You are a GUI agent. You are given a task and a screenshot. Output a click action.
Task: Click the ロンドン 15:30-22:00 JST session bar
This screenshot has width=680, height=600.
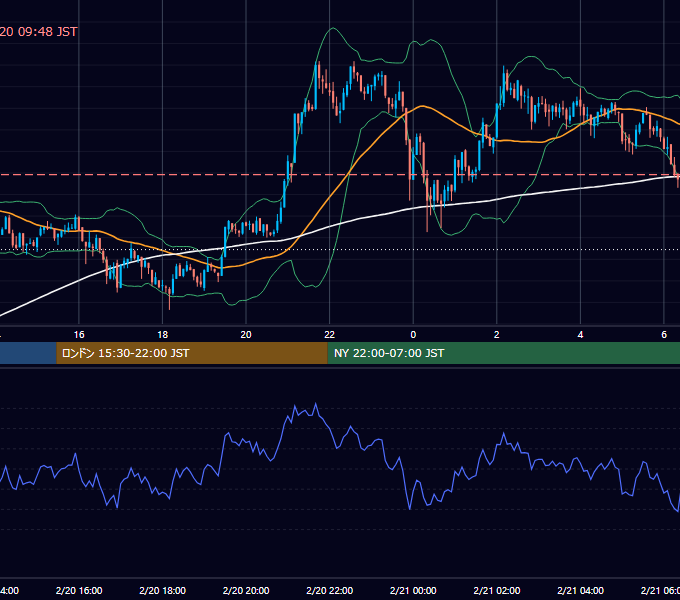point(192,353)
